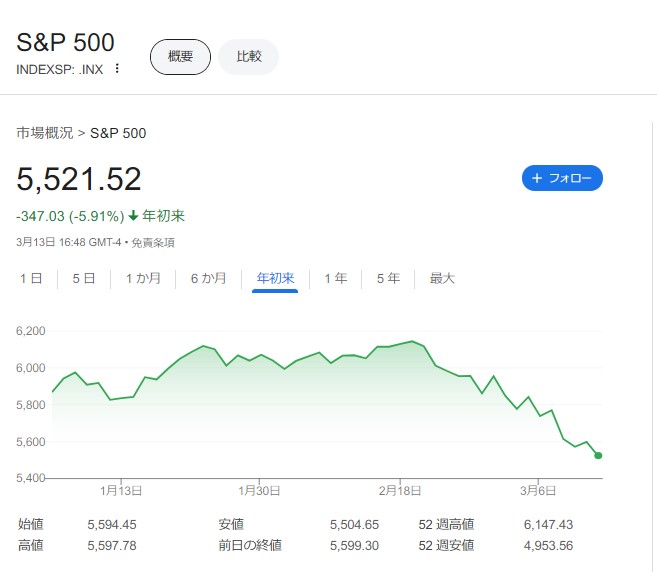Click the green down arrow next to 年初来

(133, 216)
